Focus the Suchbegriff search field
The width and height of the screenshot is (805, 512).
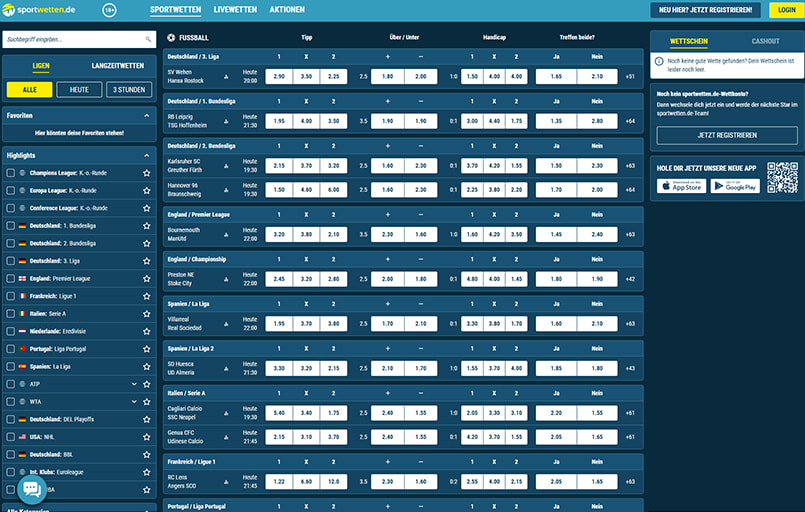79,40
